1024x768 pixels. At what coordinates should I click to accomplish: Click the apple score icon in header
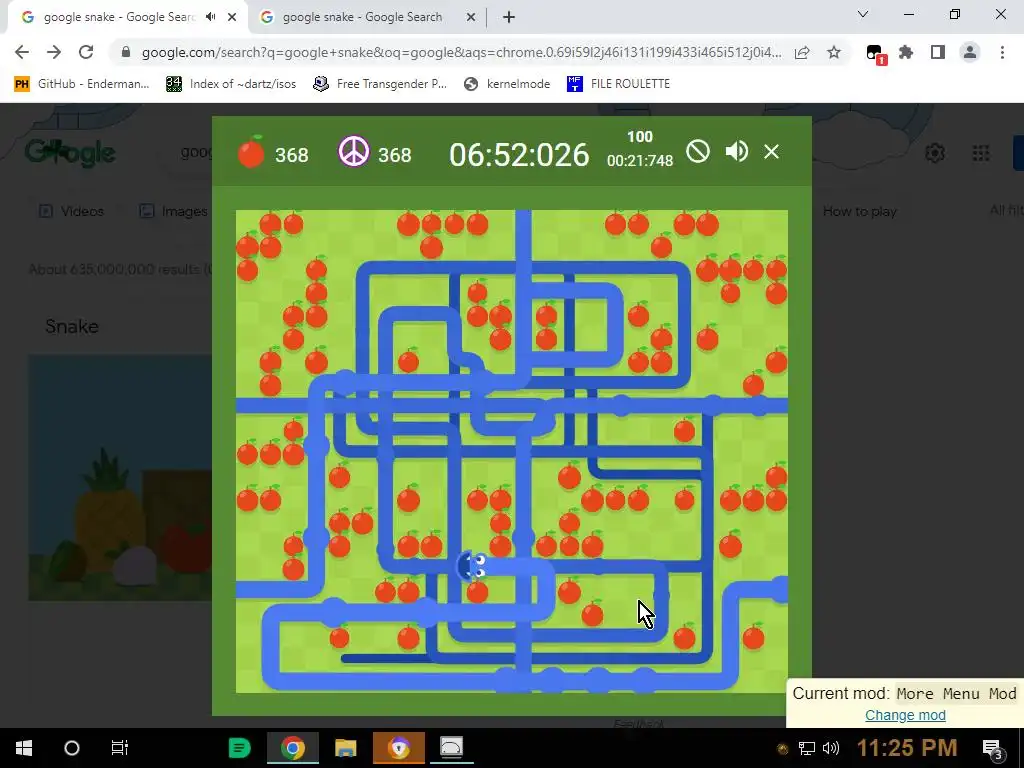[251, 152]
